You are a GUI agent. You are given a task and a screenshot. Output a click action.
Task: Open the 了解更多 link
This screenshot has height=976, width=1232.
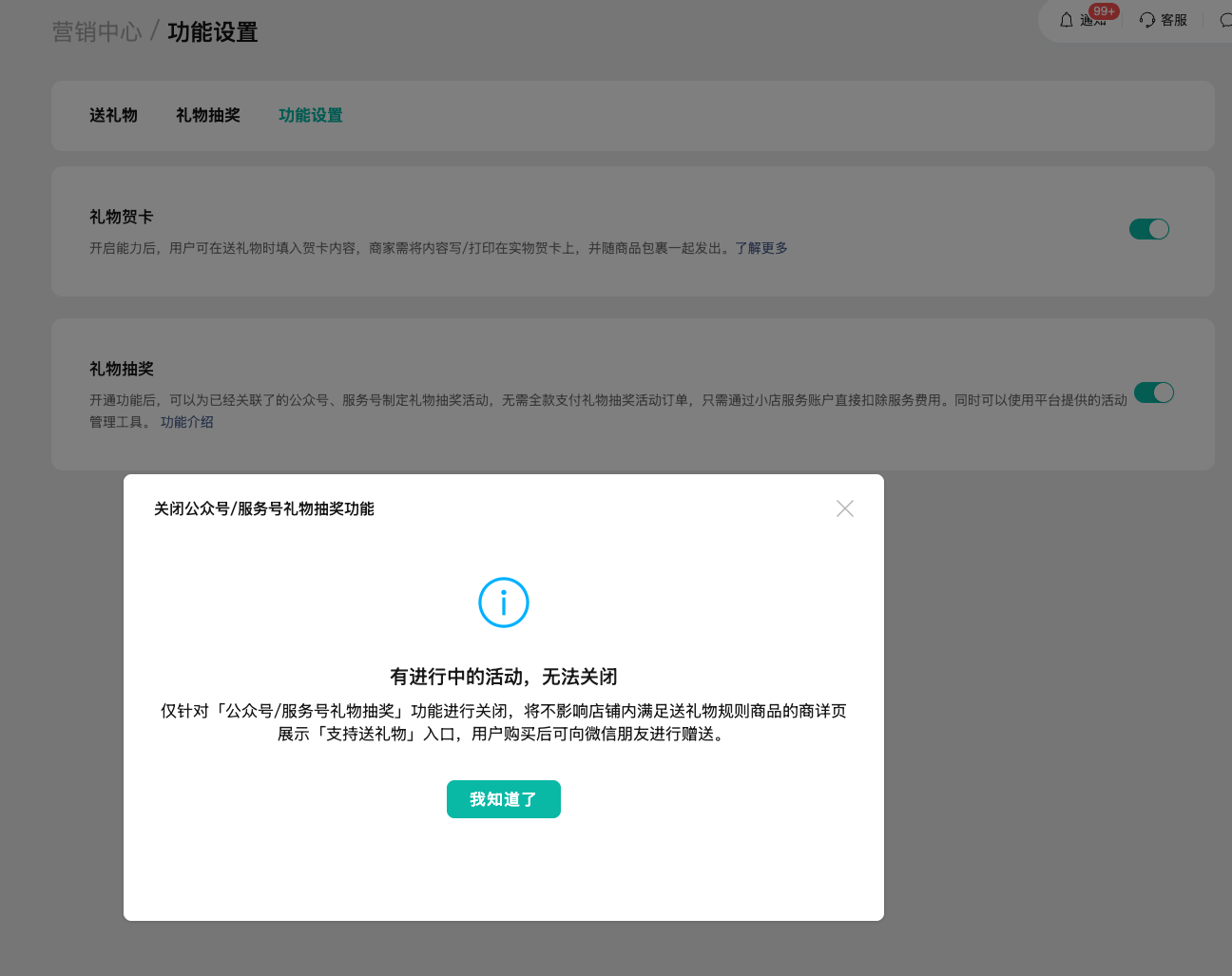(761, 248)
